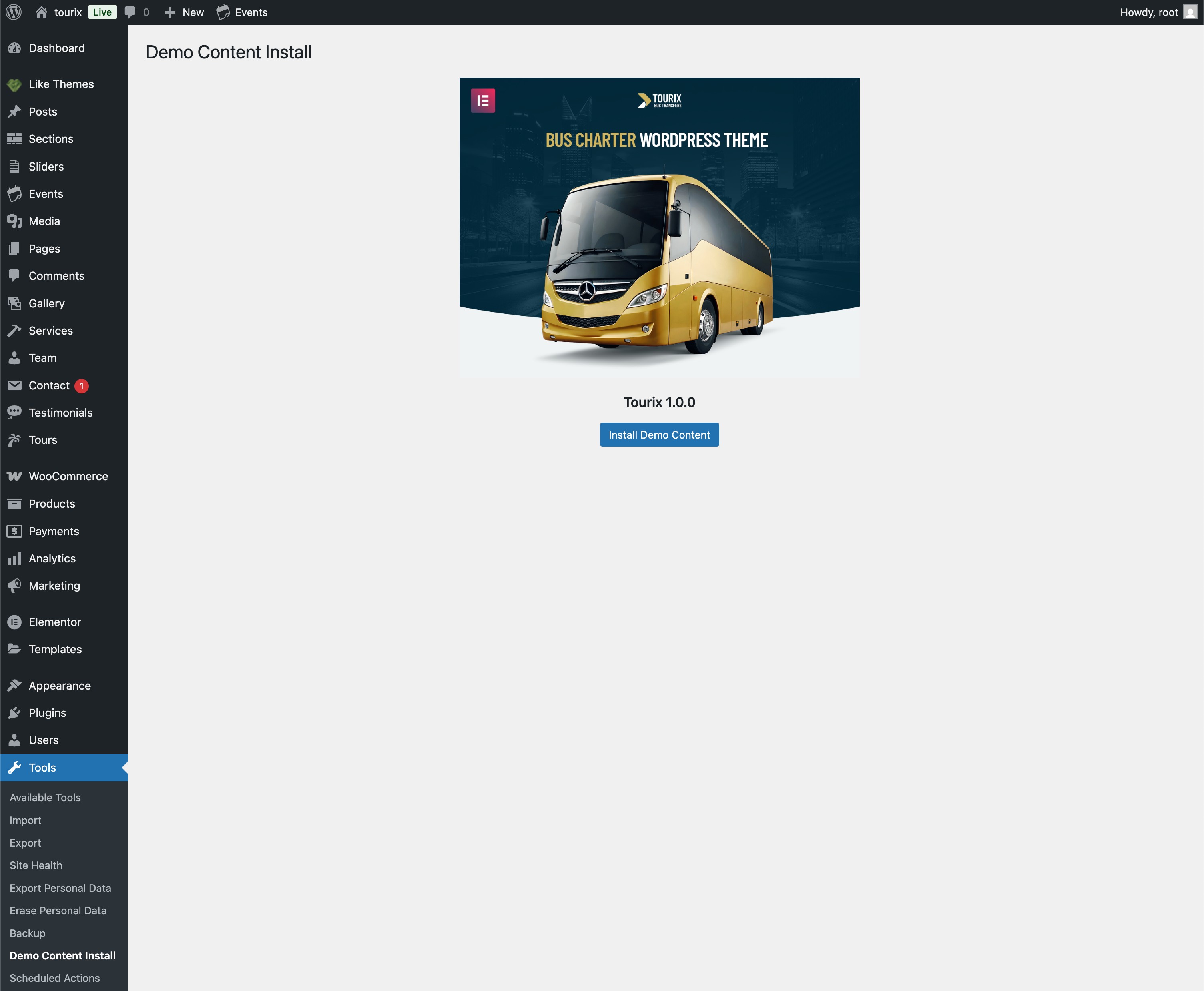Click the Marketing megaphone icon
This screenshot has height=991, width=1204.
(x=14, y=586)
